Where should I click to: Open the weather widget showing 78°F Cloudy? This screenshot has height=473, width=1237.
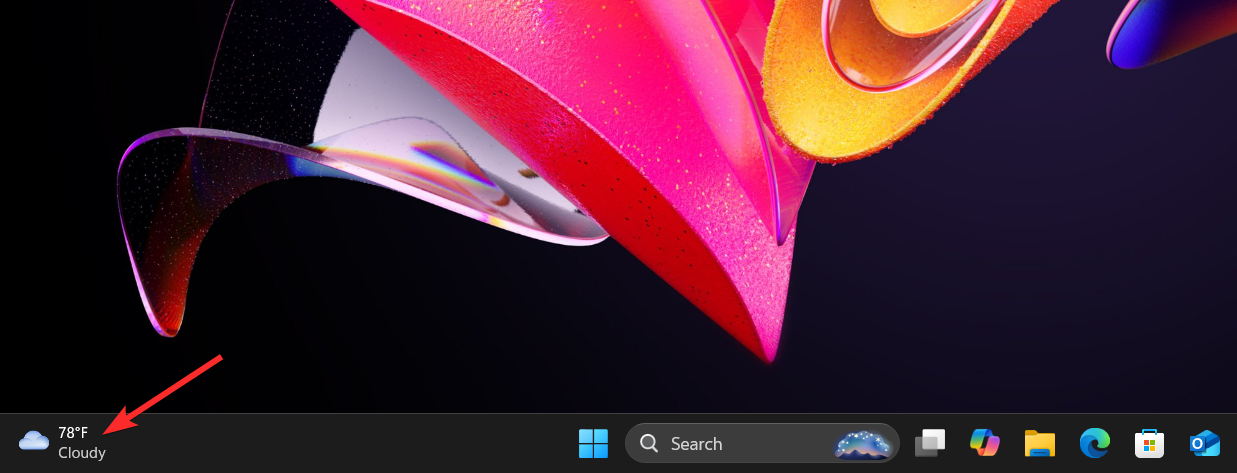point(62,443)
